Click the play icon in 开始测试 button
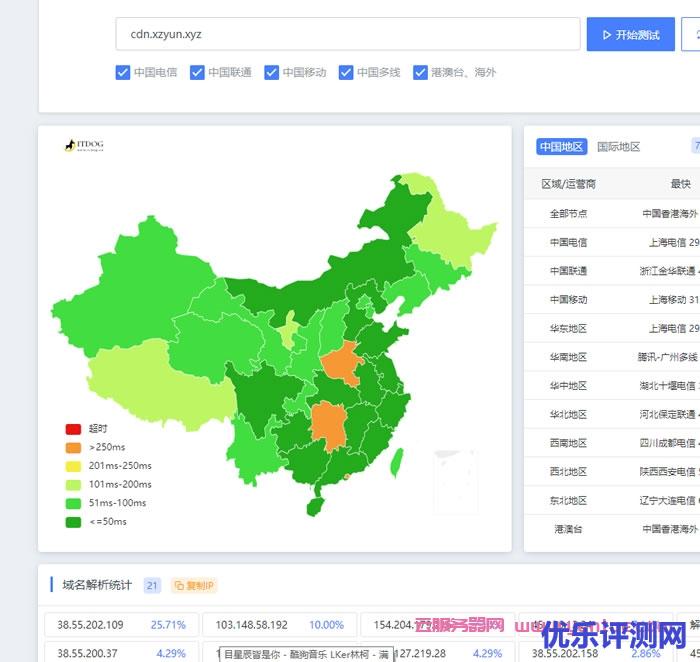The width and height of the screenshot is (700, 662). click(604, 35)
